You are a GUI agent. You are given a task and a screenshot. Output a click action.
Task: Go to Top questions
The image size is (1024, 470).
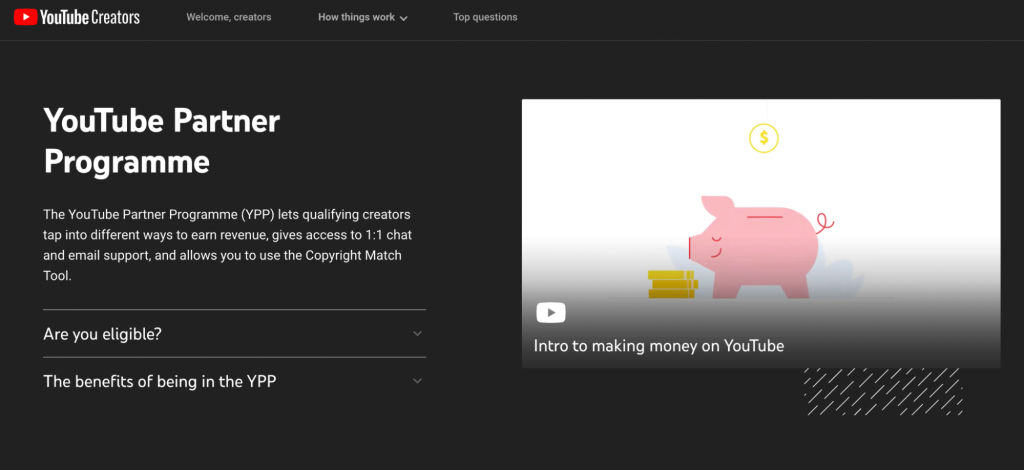point(485,18)
